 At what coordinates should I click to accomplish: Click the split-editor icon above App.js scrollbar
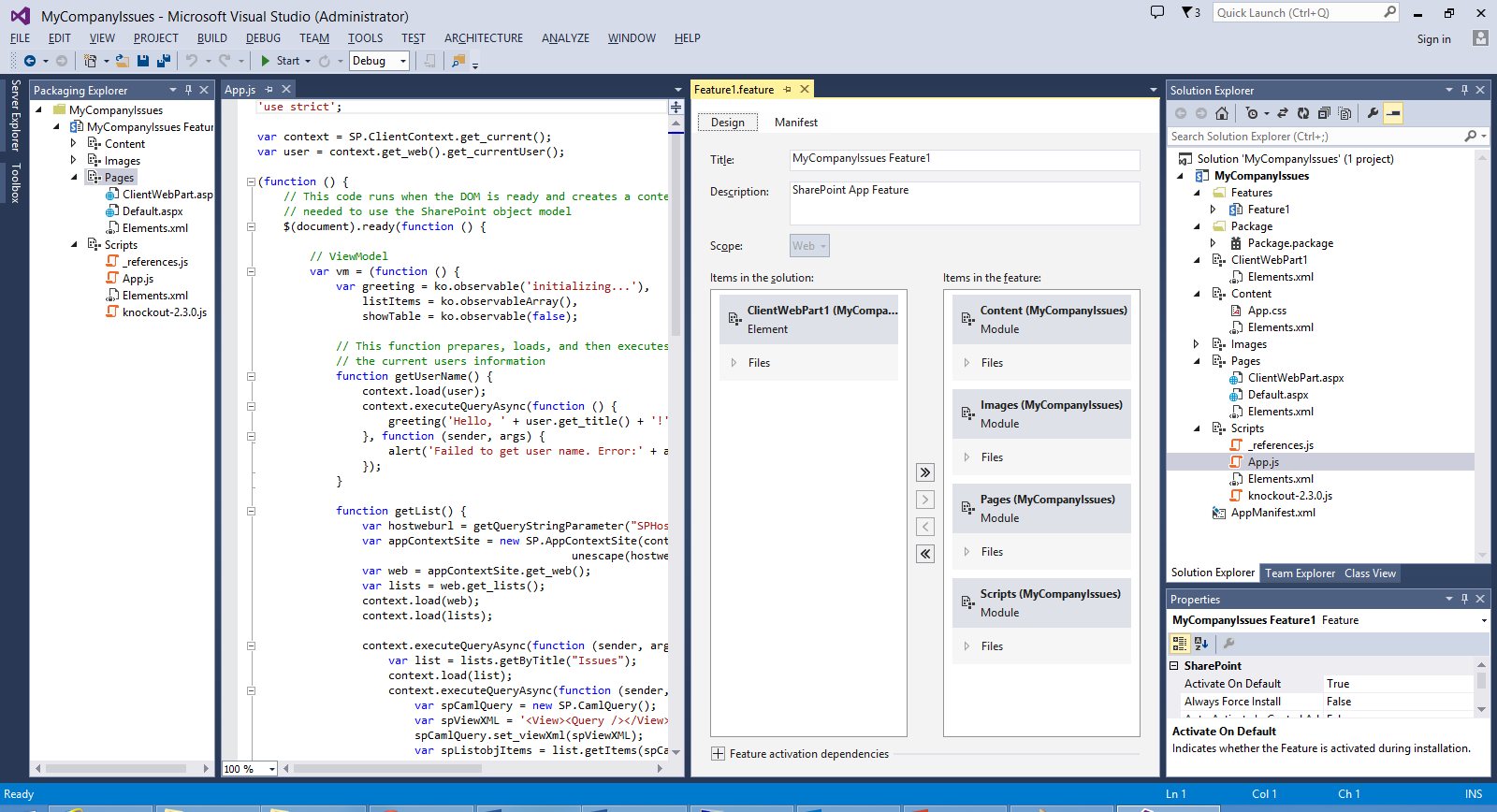(x=676, y=108)
